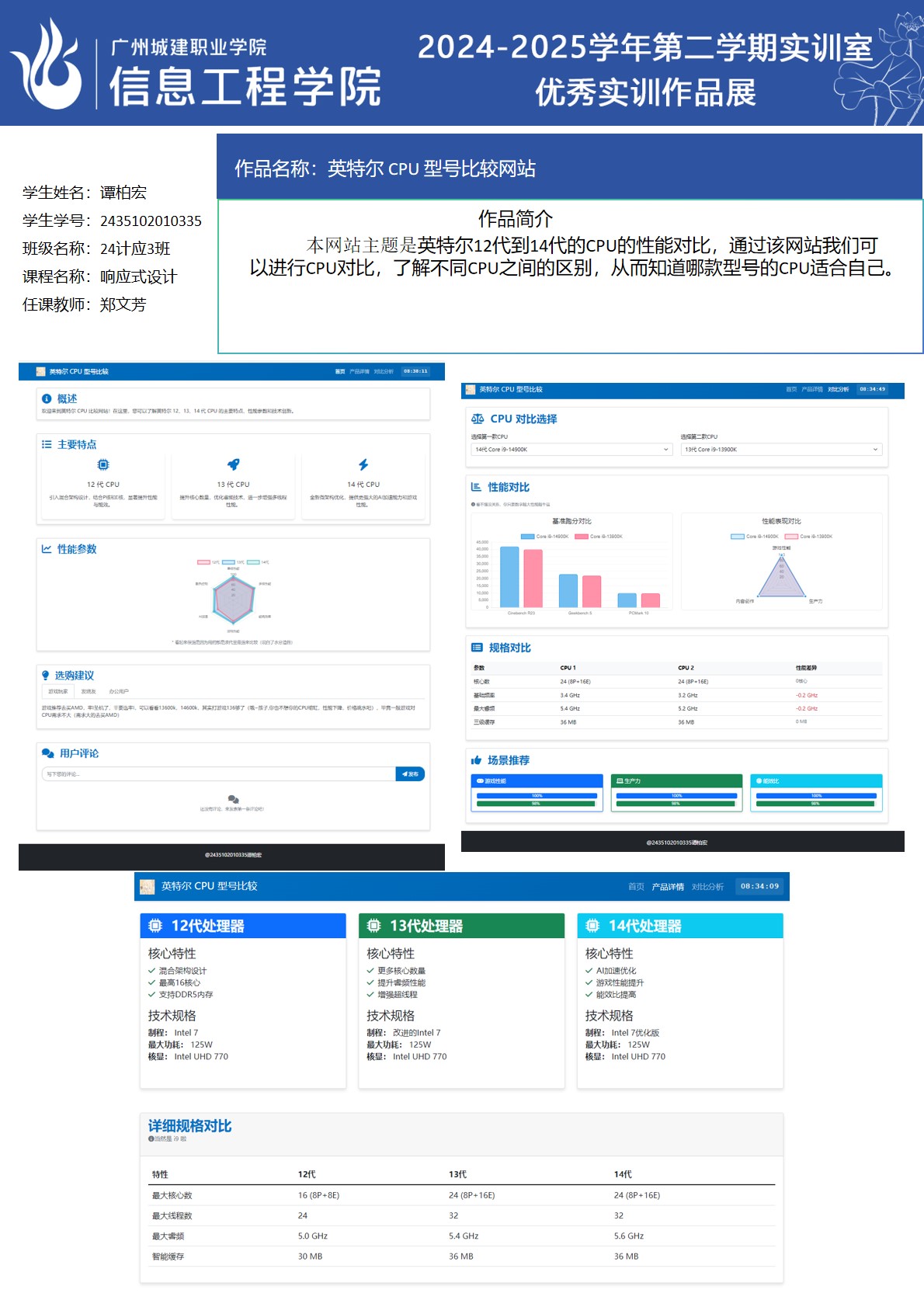Click the balance scale icon beside CPU 对比选择
This screenshot has width=924, height=1307.
(478, 419)
